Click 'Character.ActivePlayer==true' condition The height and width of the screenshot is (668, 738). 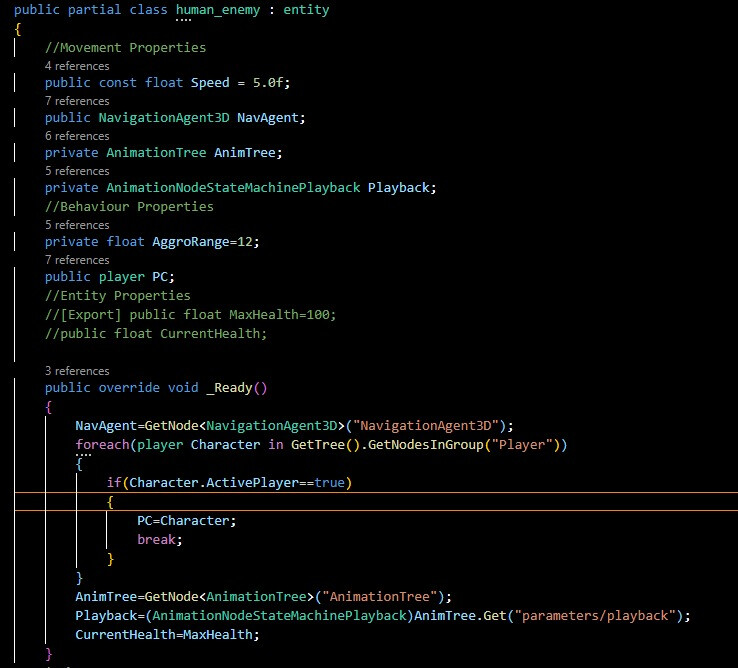(x=237, y=483)
